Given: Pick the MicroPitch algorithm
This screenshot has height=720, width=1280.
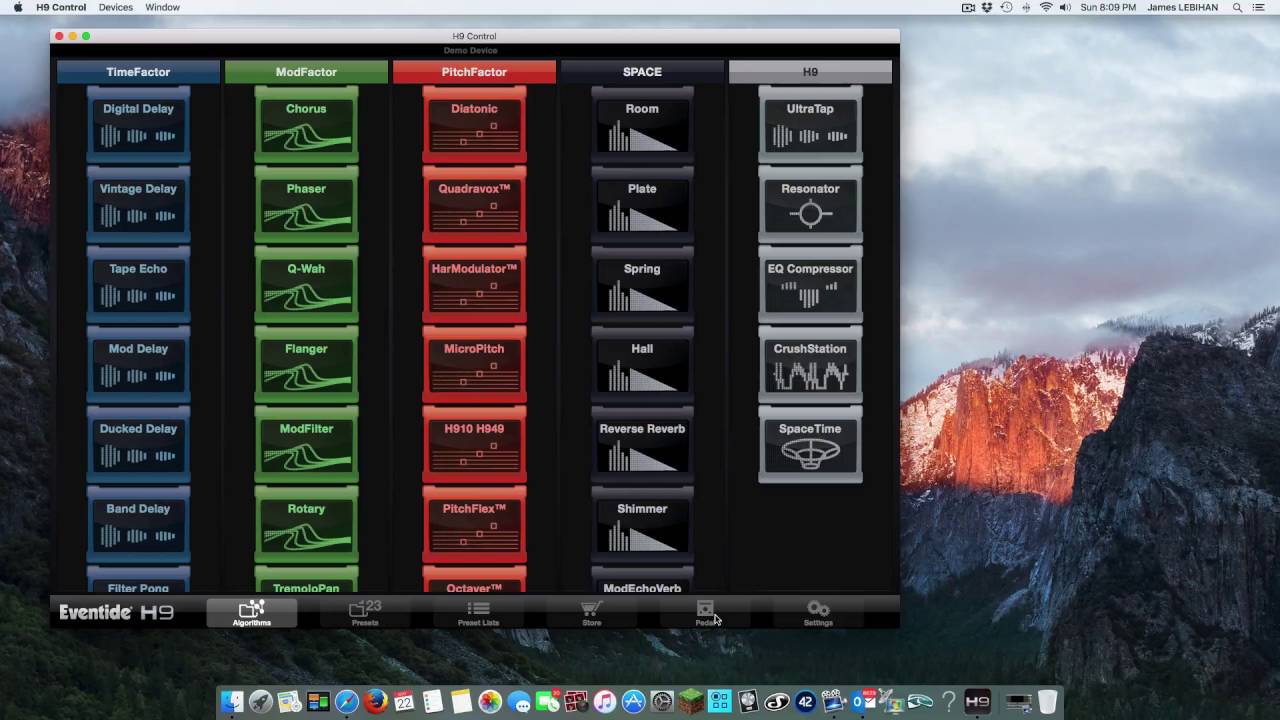Looking at the screenshot, I should 474,364.
